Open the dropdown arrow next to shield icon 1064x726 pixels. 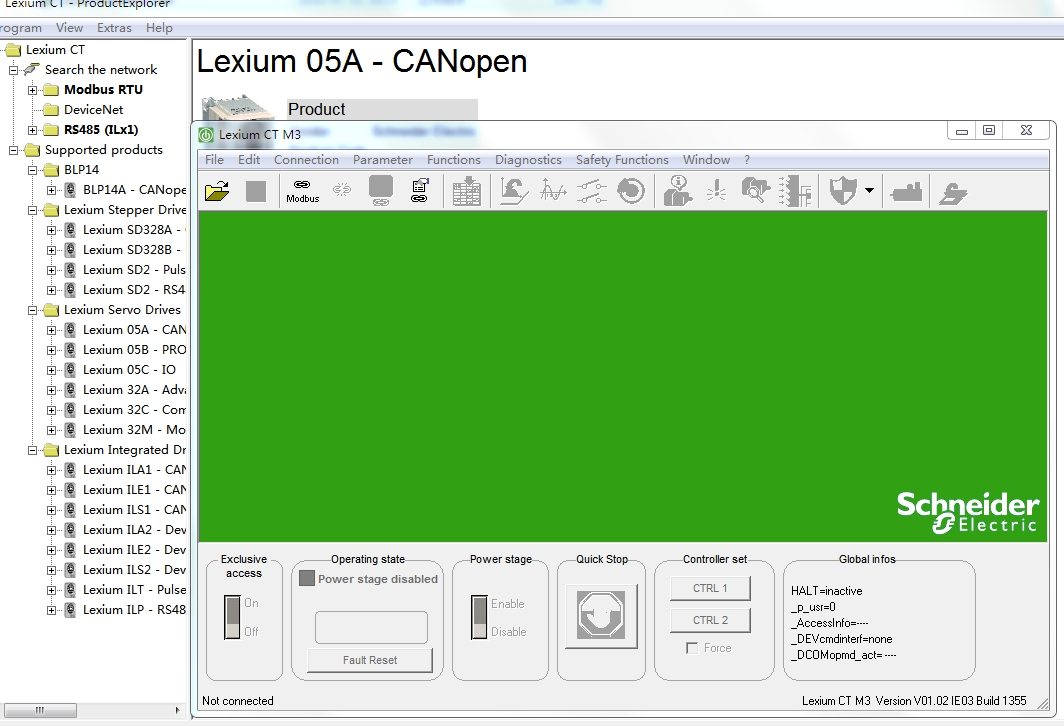(869, 191)
